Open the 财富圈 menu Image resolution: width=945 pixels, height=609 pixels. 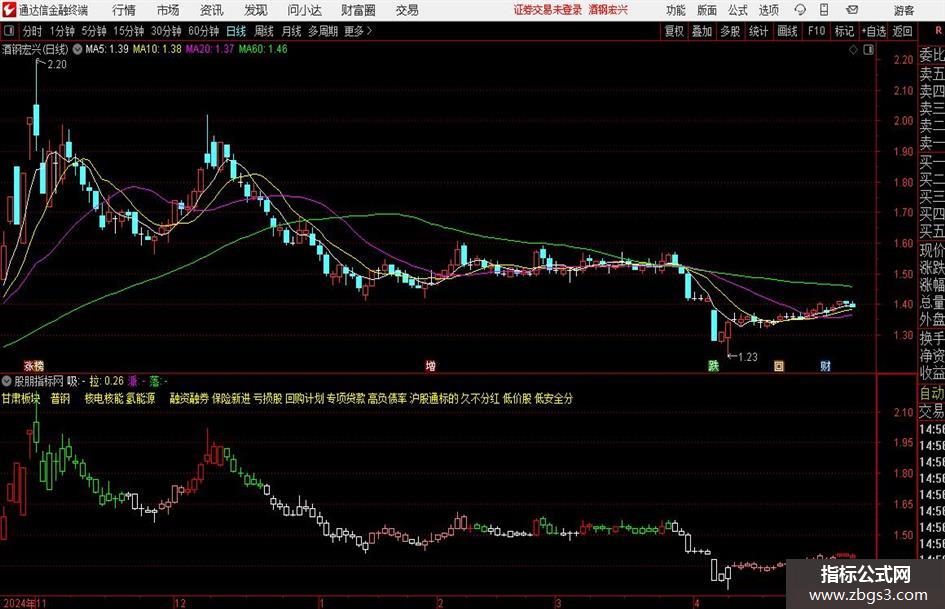pos(358,10)
